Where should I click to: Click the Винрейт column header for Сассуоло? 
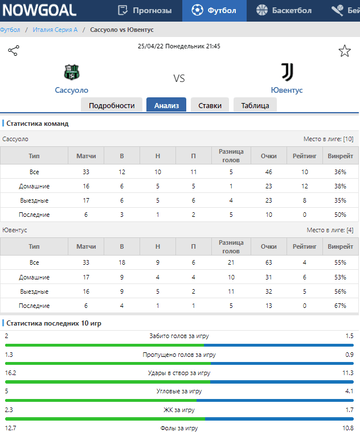tap(340, 156)
